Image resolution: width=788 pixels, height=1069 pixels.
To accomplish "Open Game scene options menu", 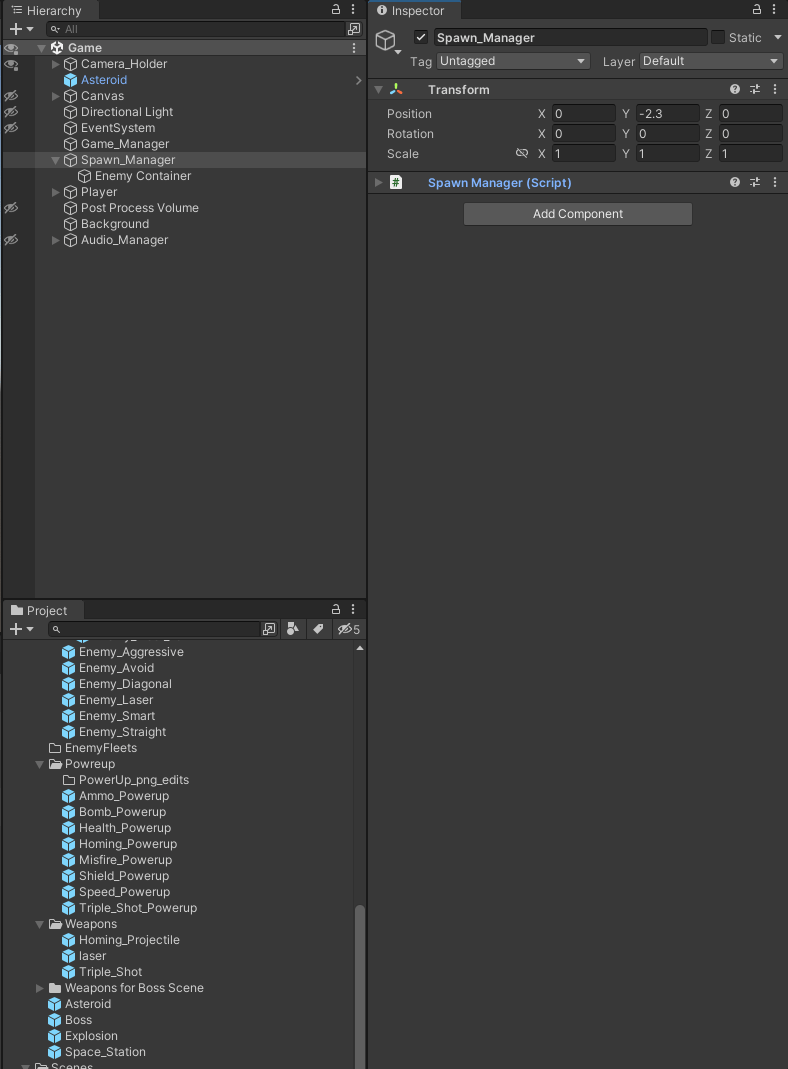I will [x=354, y=48].
